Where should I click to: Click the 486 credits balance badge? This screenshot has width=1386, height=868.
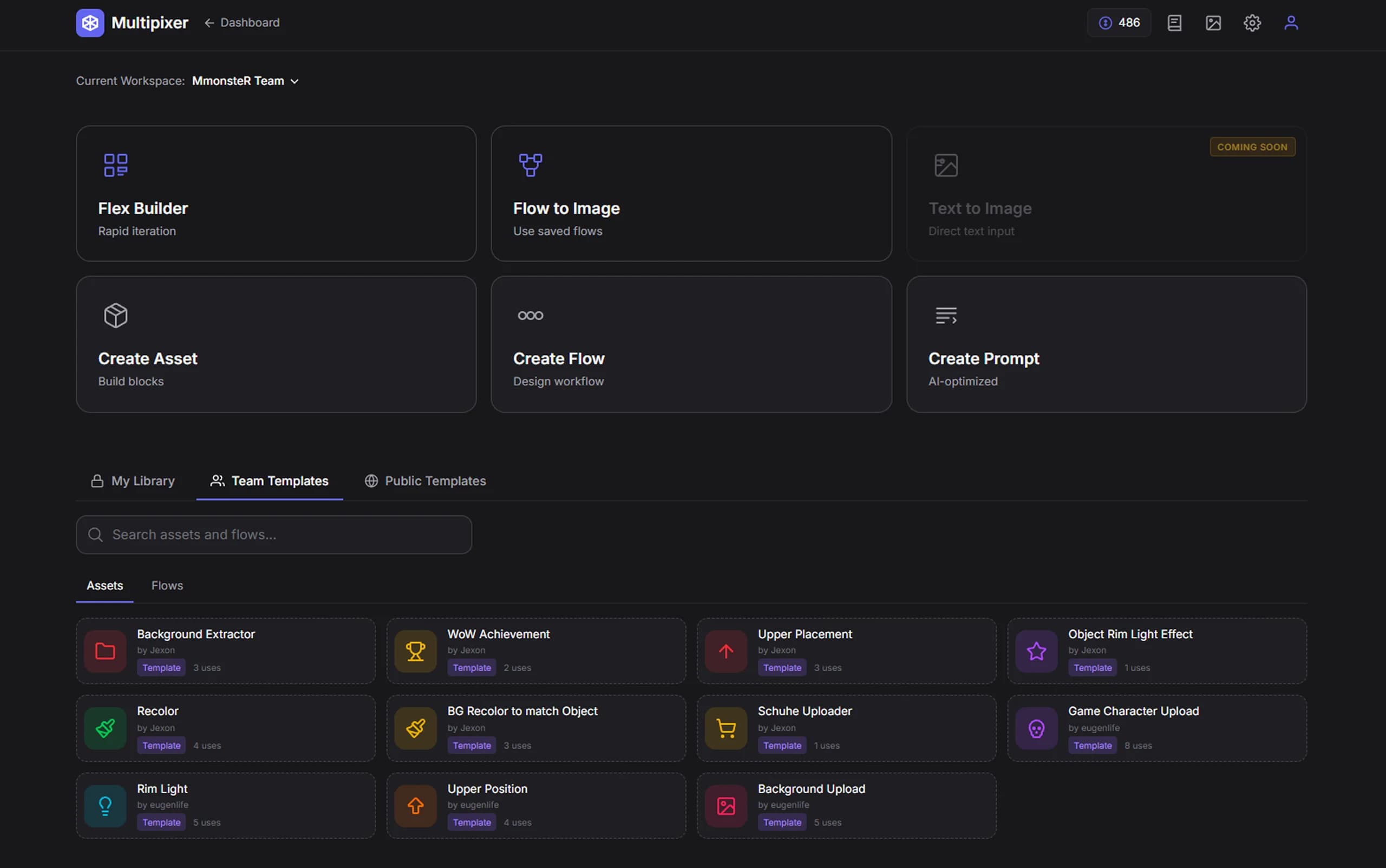(1119, 23)
